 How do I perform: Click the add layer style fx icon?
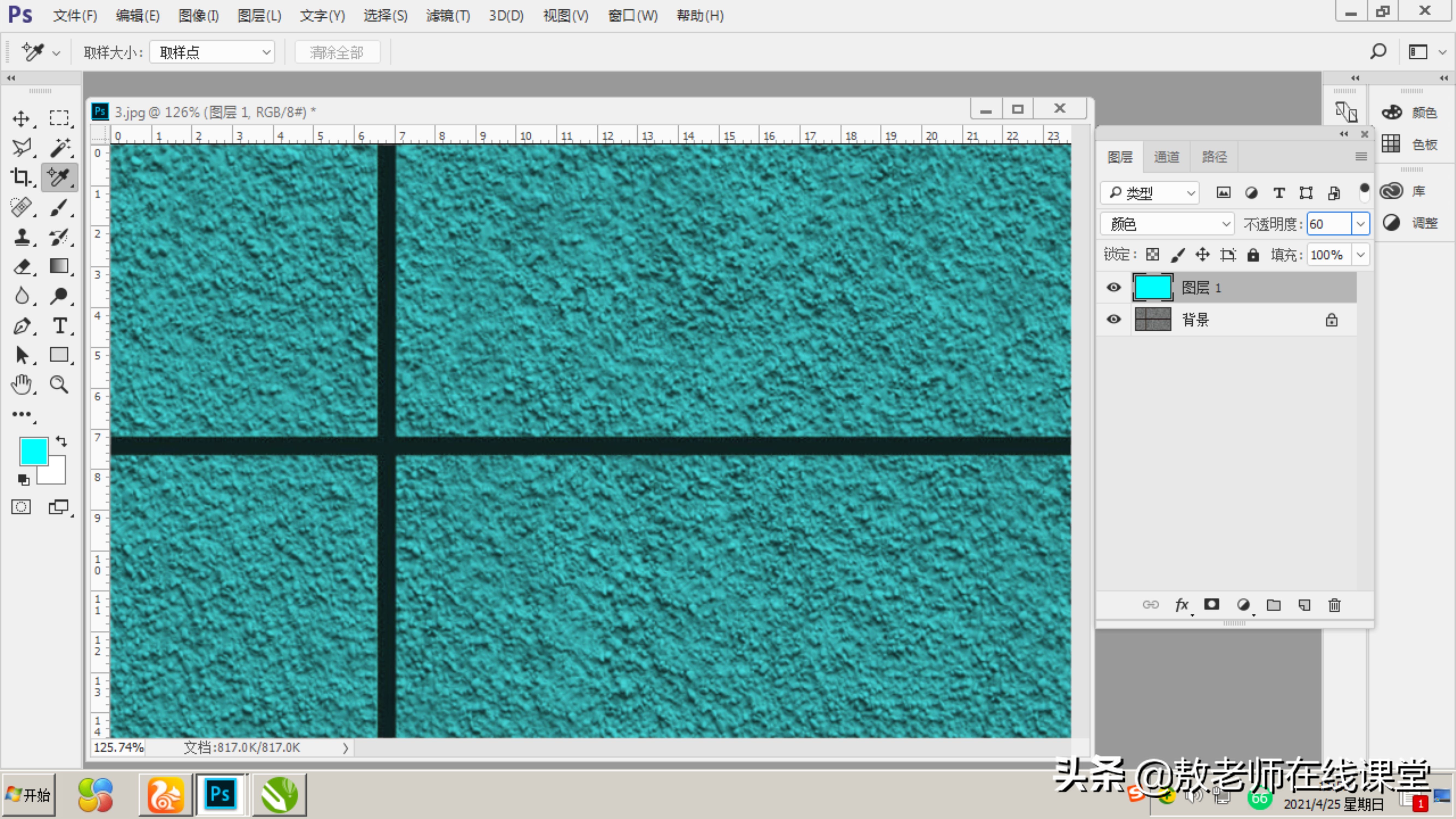[x=1181, y=605]
